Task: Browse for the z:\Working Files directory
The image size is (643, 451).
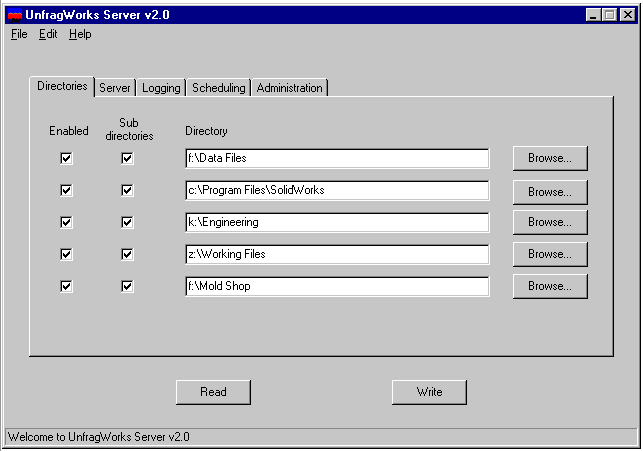Action: coord(550,254)
